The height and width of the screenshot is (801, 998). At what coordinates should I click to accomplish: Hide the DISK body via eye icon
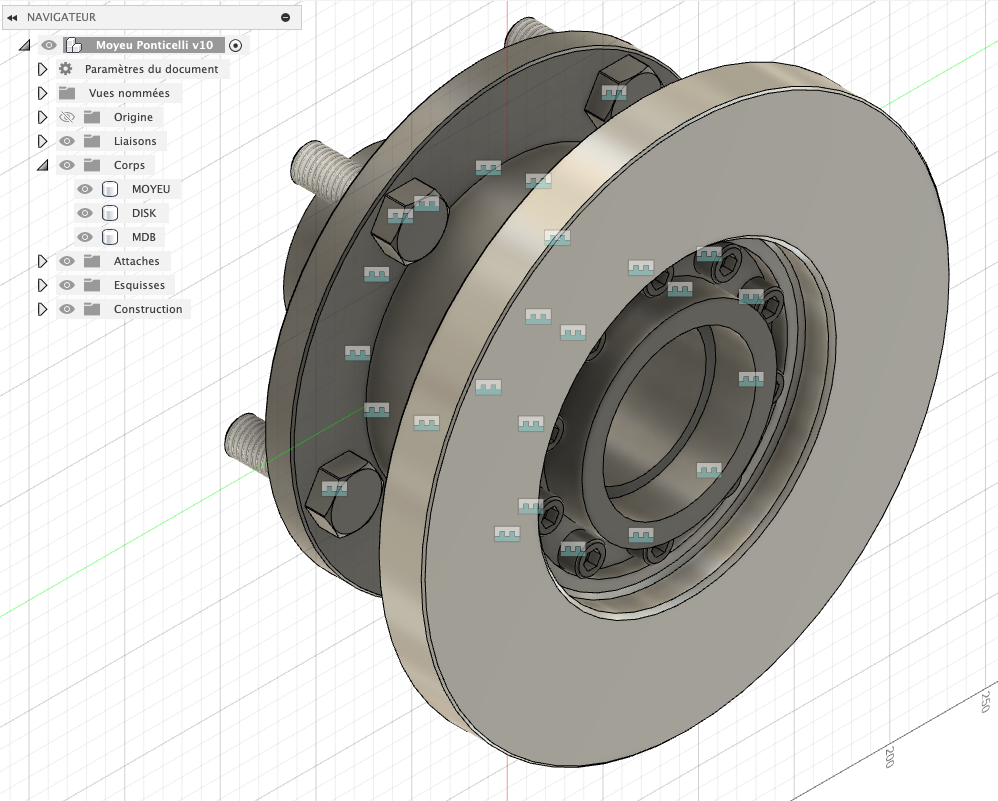tap(85, 213)
